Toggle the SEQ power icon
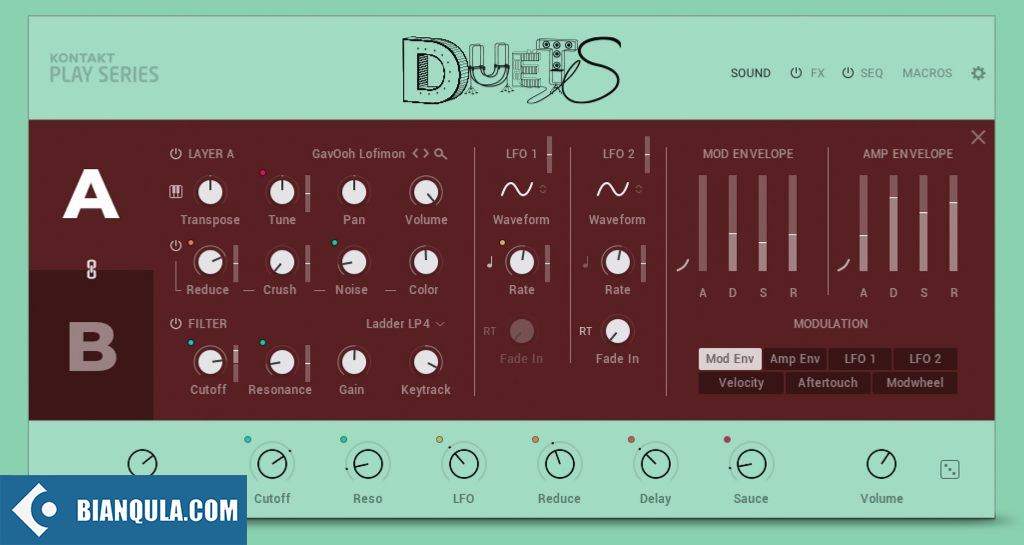The image size is (1024, 545). 848,73
